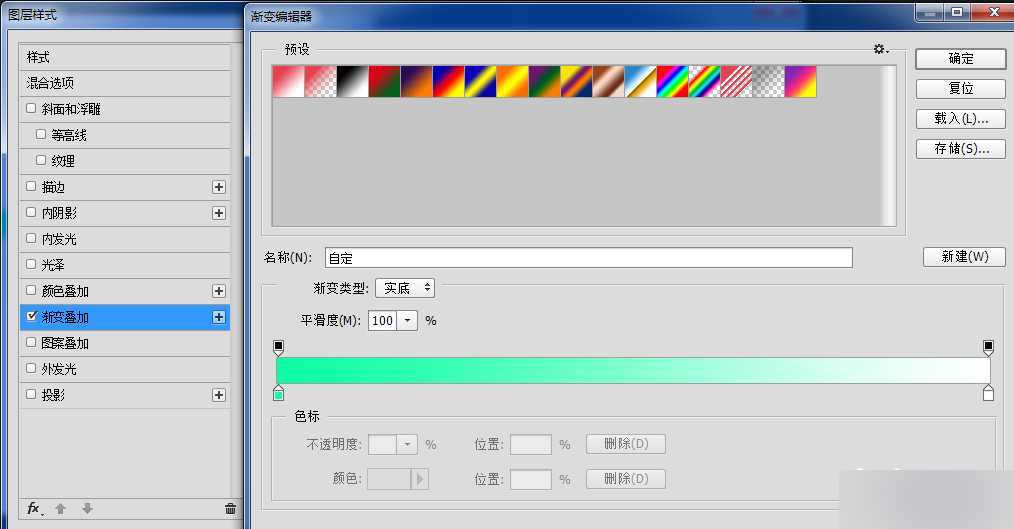Click the trash delete icon in layer styles
Viewport: 1014px width, 529px height.
[230, 509]
